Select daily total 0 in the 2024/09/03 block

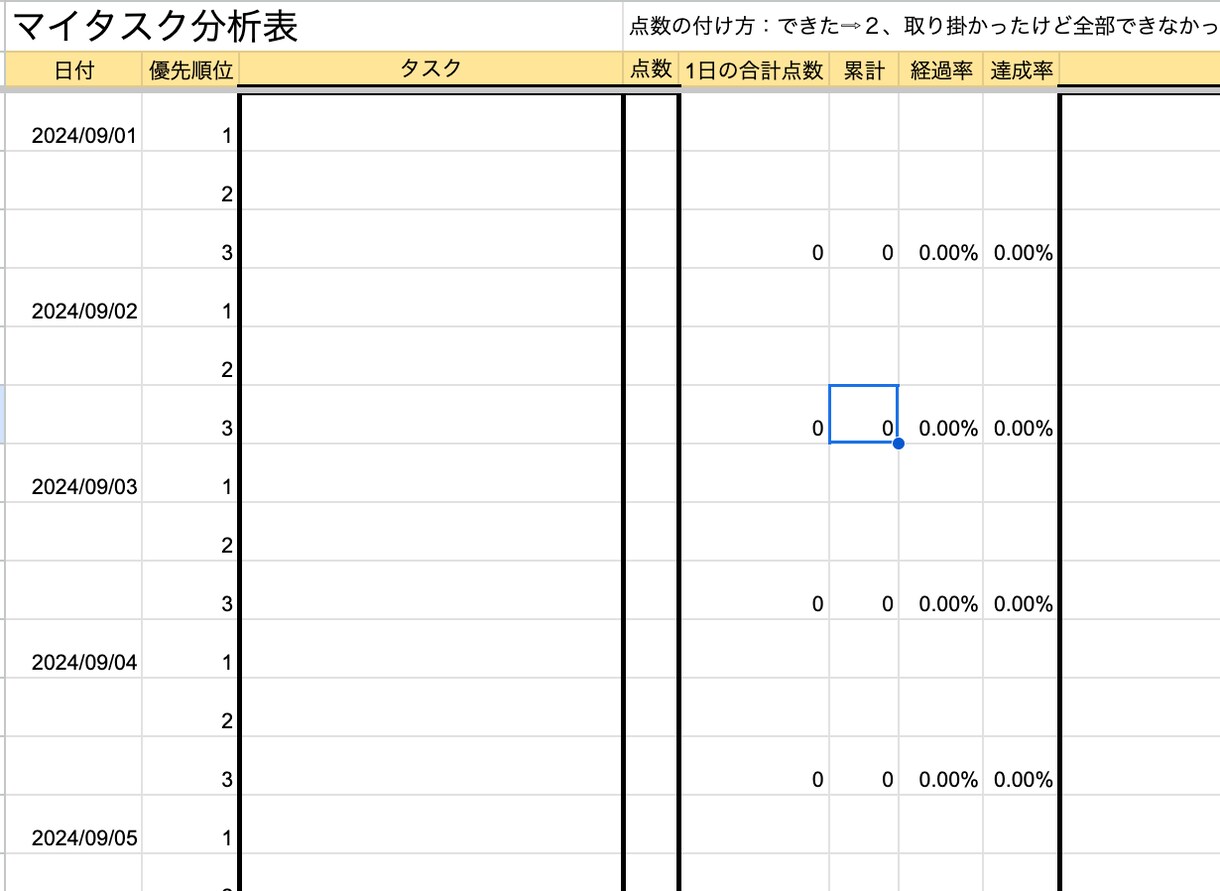pyautogui.click(x=755, y=590)
